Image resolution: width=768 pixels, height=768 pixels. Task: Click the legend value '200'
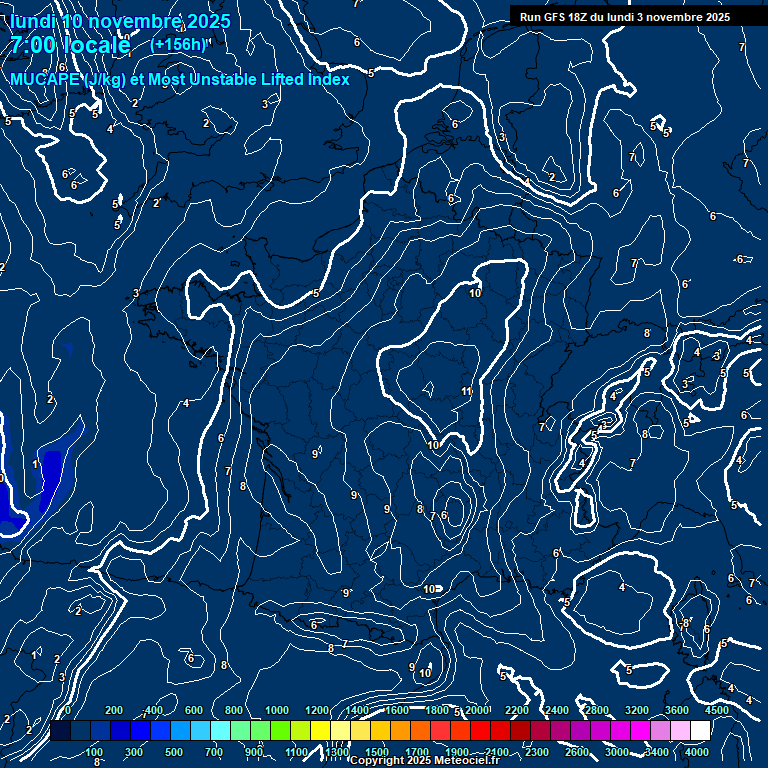click(114, 710)
